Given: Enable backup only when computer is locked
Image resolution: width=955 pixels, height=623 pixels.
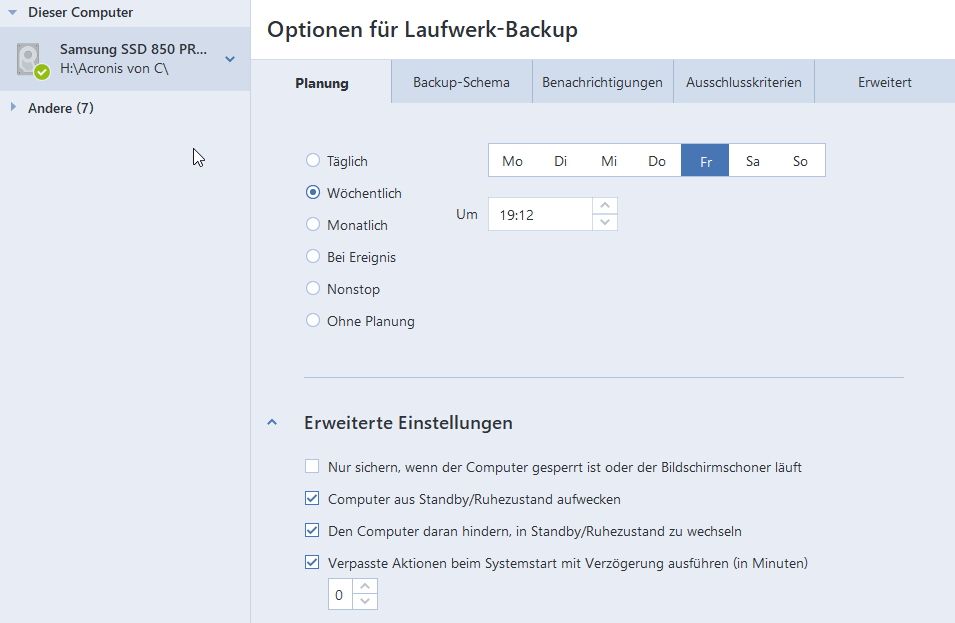Looking at the screenshot, I should (x=313, y=467).
